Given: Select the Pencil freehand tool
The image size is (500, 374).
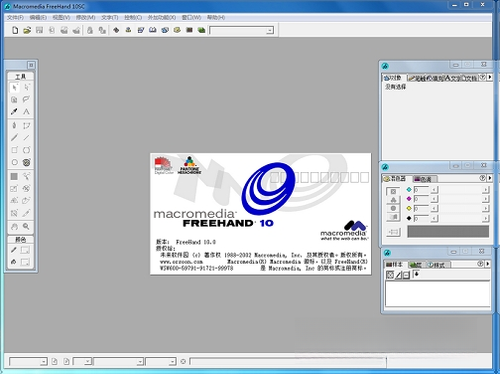Looking at the screenshot, I should click(x=14, y=138).
